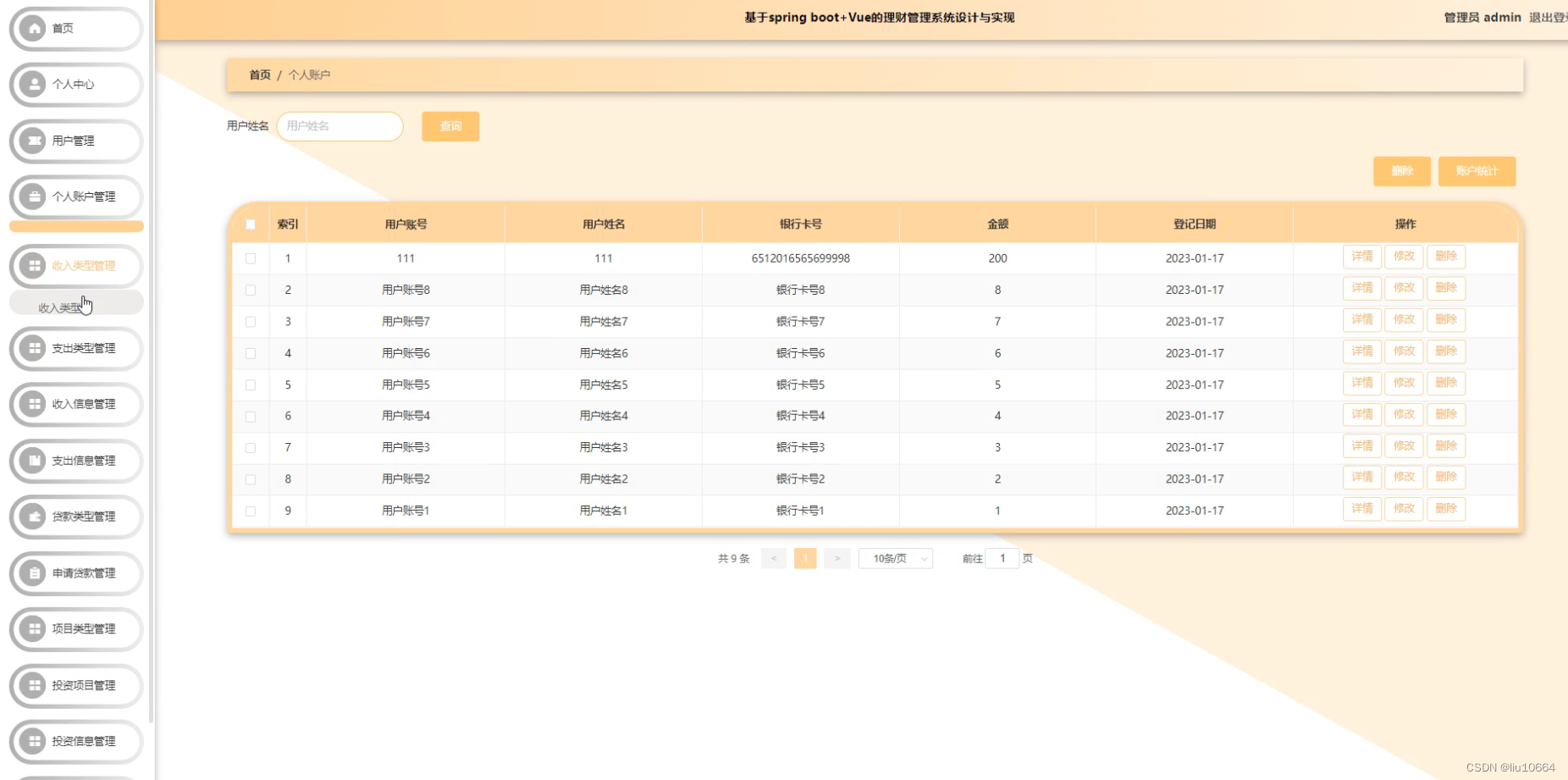
Task: Go to the previous page arrow
Action: click(x=774, y=559)
